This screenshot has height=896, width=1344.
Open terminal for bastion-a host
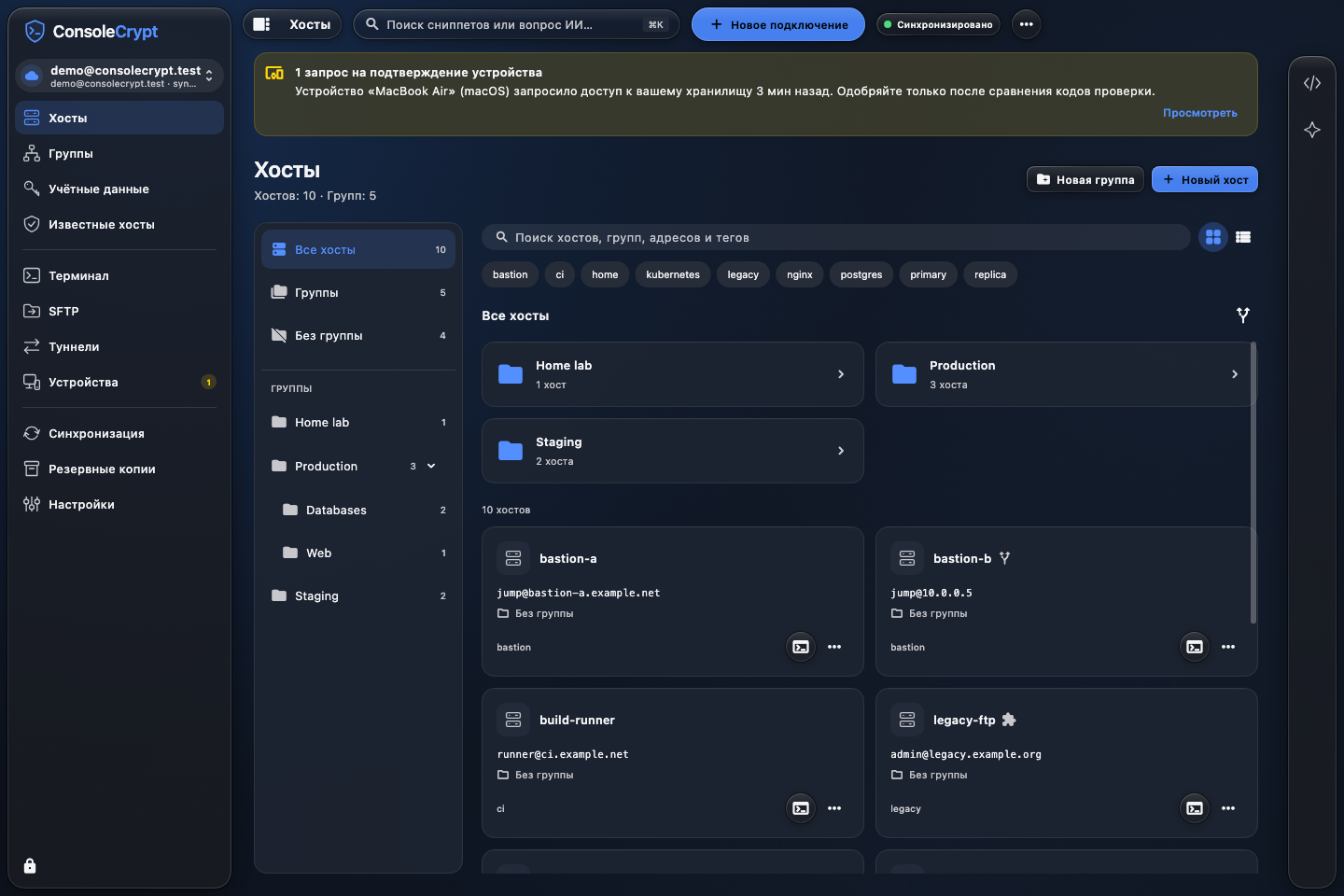click(801, 647)
